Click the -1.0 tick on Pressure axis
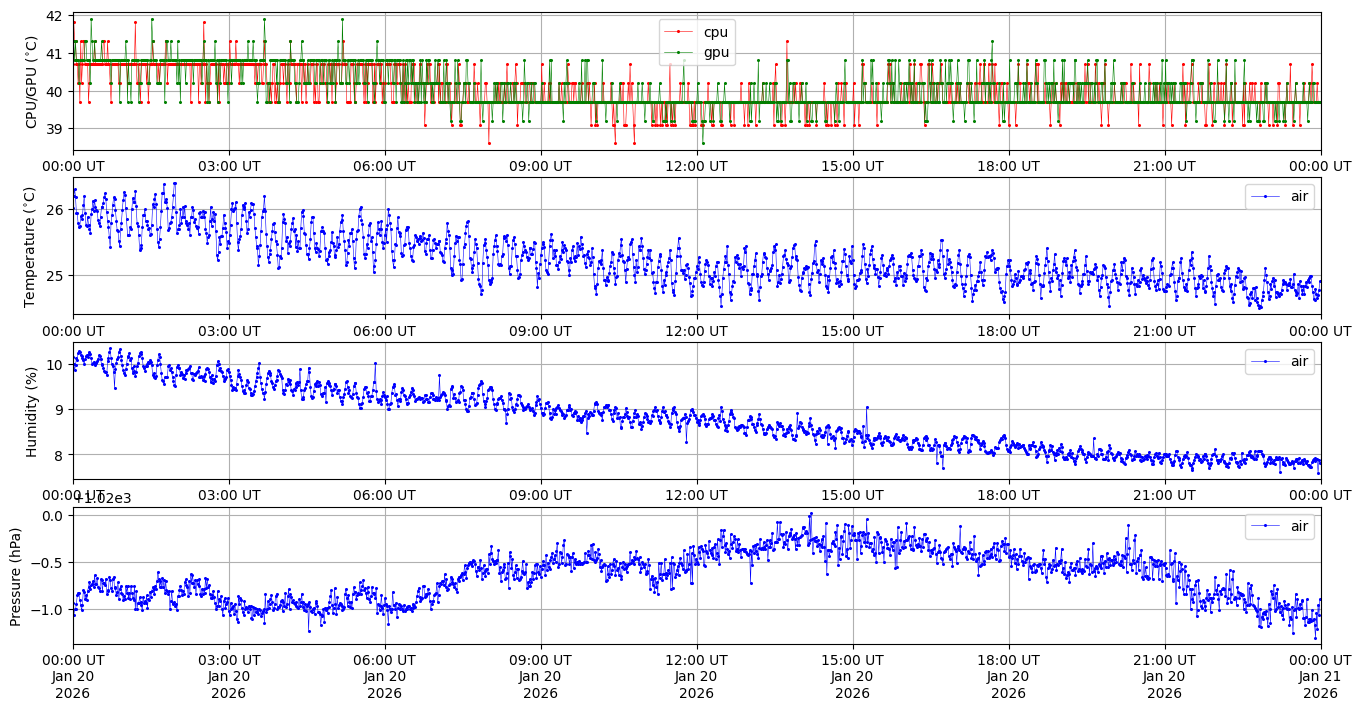 48,609
